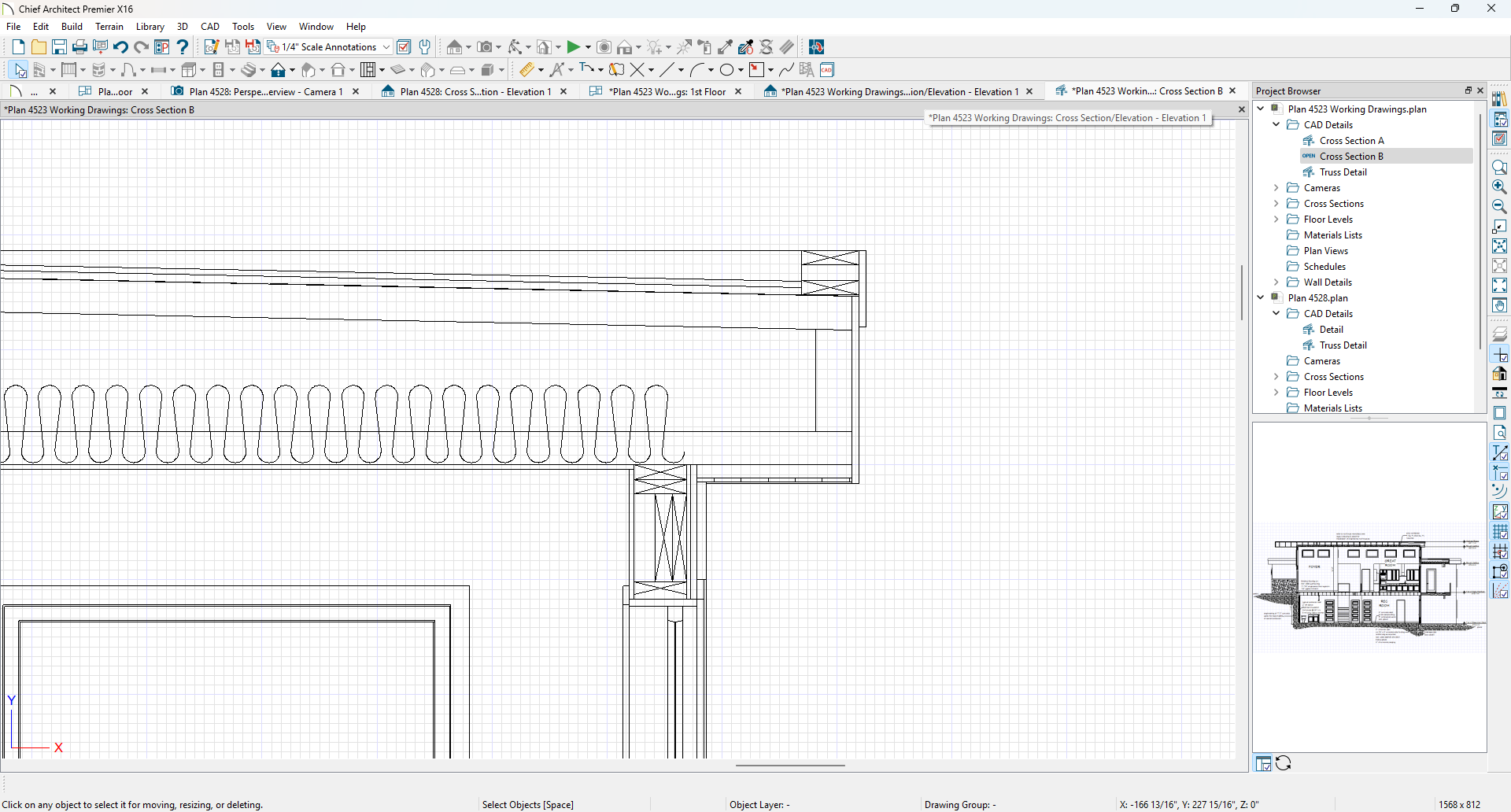Screen dimensions: 1511x812
Task: Open Cross Section A in Project Browser
Action: (1351, 140)
